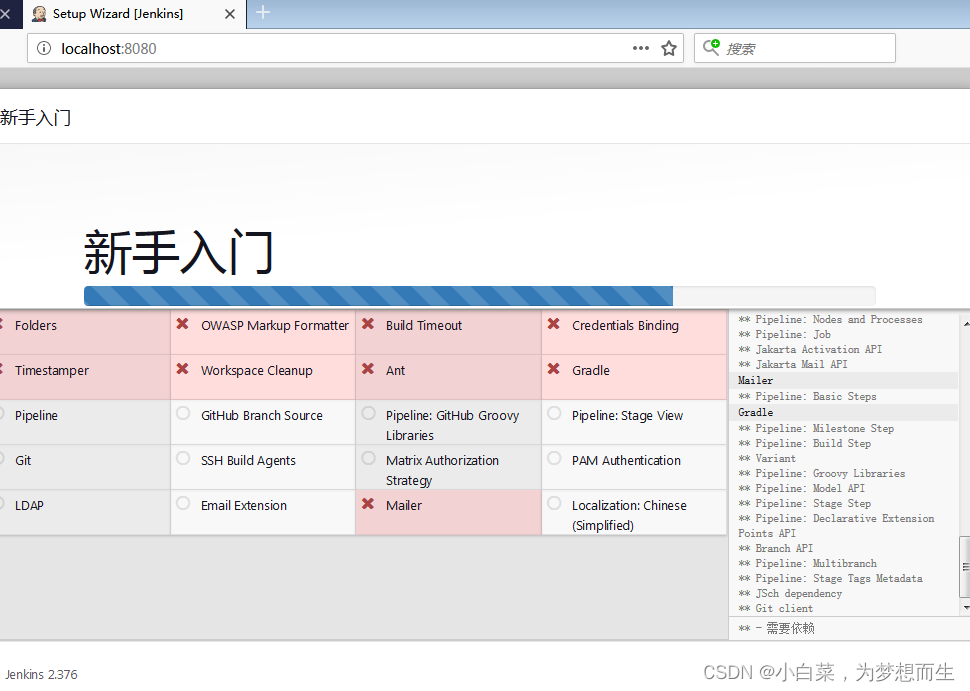The width and height of the screenshot is (970, 691).
Task: Click the pending circle beside Pipeline: GitHub Groovy Libraries
Action: pos(369,413)
